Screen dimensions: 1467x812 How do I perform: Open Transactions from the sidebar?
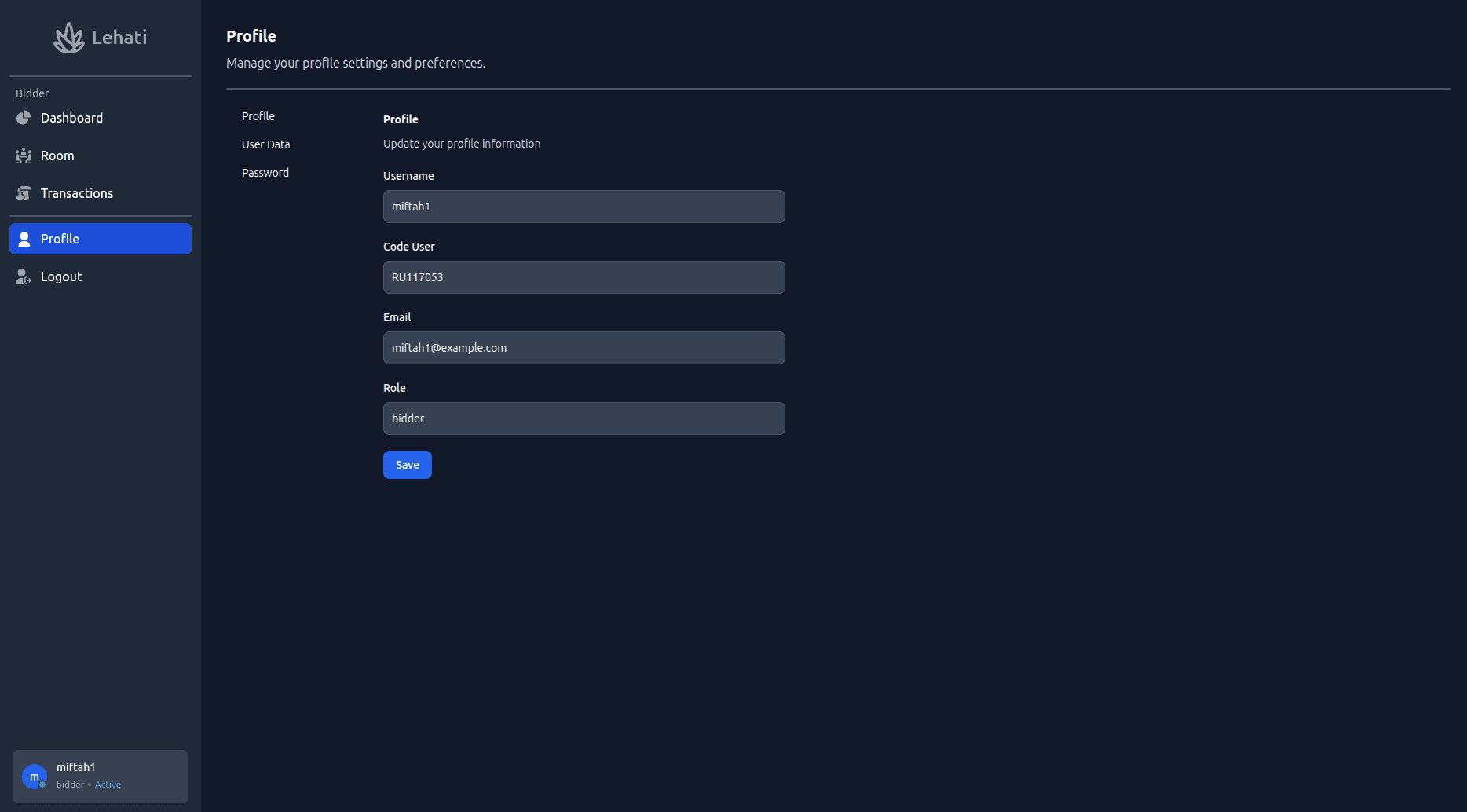pyautogui.click(x=77, y=193)
